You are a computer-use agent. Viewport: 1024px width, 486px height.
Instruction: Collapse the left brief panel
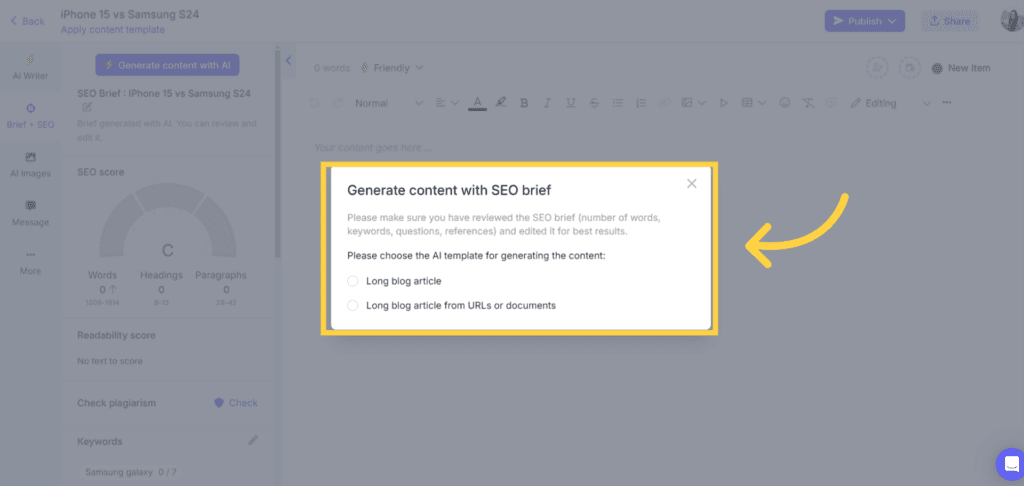[288, 61]
